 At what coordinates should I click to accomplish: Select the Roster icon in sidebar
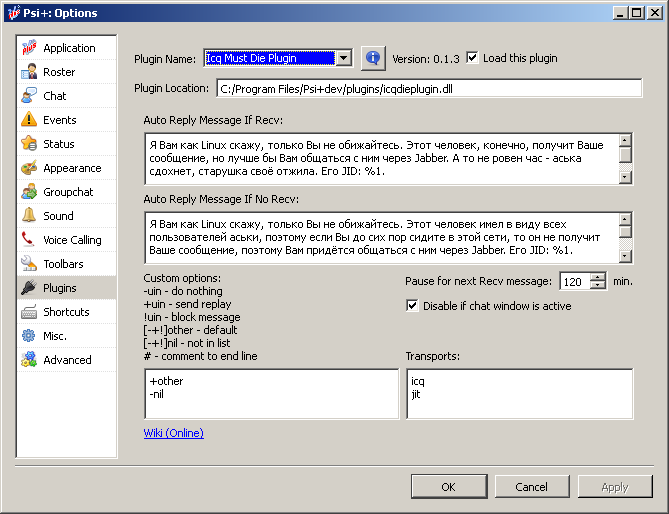coord(29,72)
